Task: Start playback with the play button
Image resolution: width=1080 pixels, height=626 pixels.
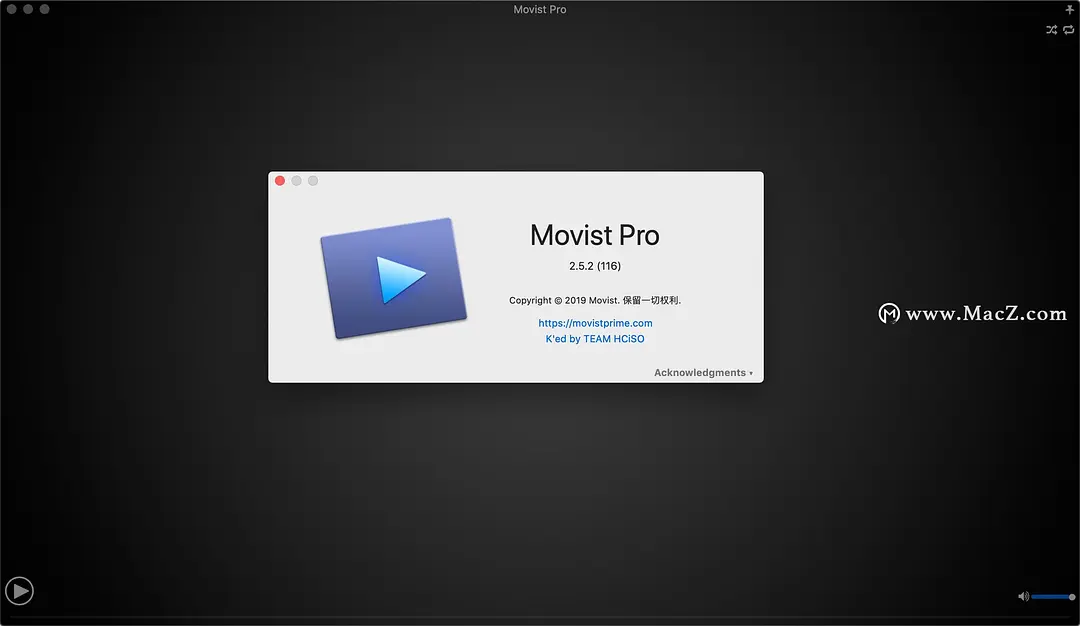Action: tap(19, 591)
